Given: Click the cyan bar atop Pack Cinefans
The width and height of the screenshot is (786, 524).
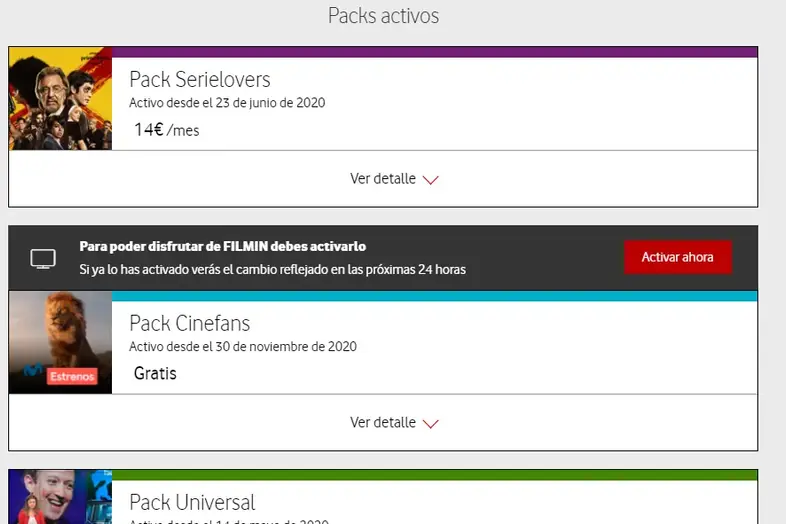Looking at the screenshot, I should tap(435, 296).
